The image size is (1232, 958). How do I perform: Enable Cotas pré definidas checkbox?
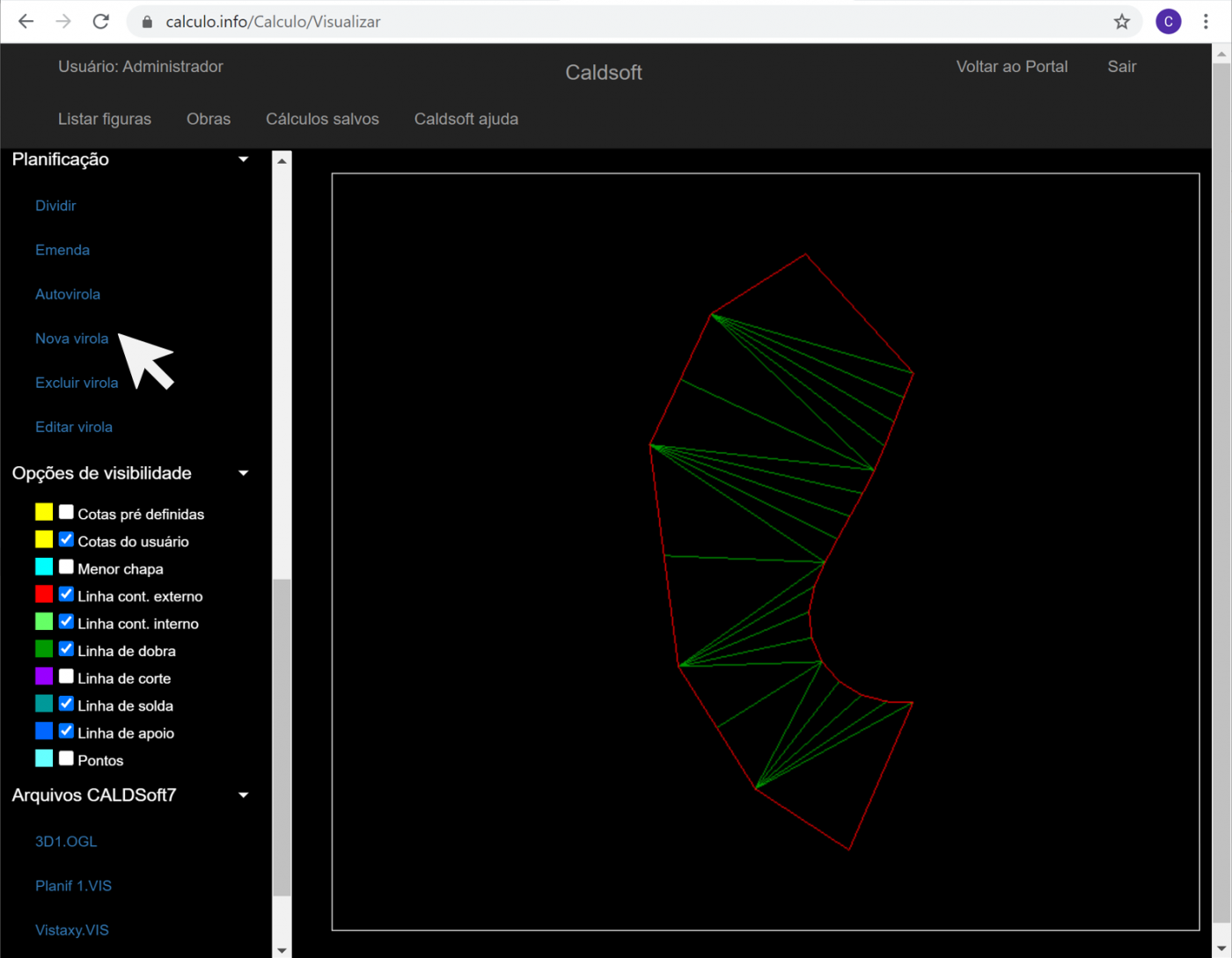coord(66,512)
